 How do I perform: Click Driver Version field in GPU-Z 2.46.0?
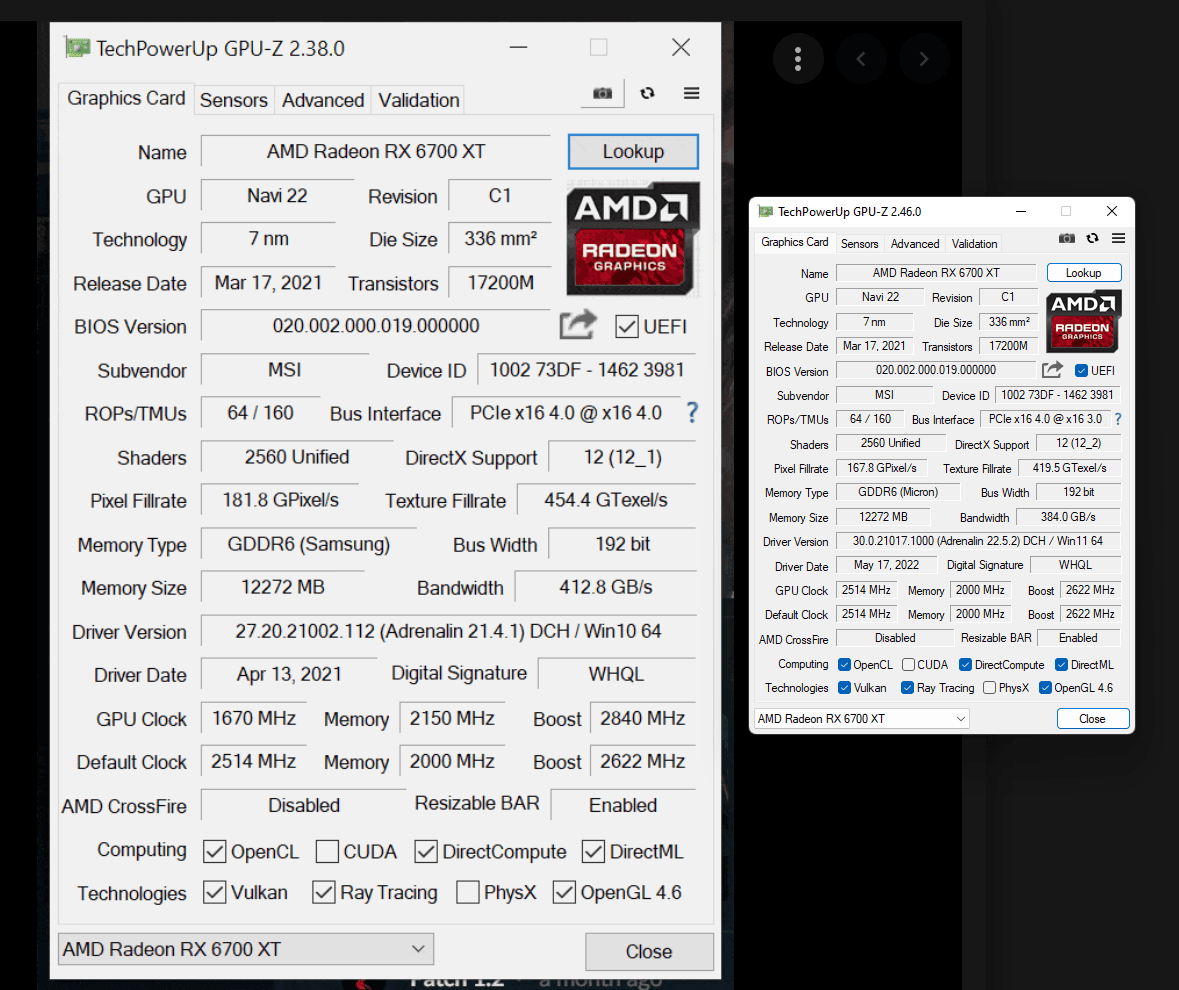point(978,540)
